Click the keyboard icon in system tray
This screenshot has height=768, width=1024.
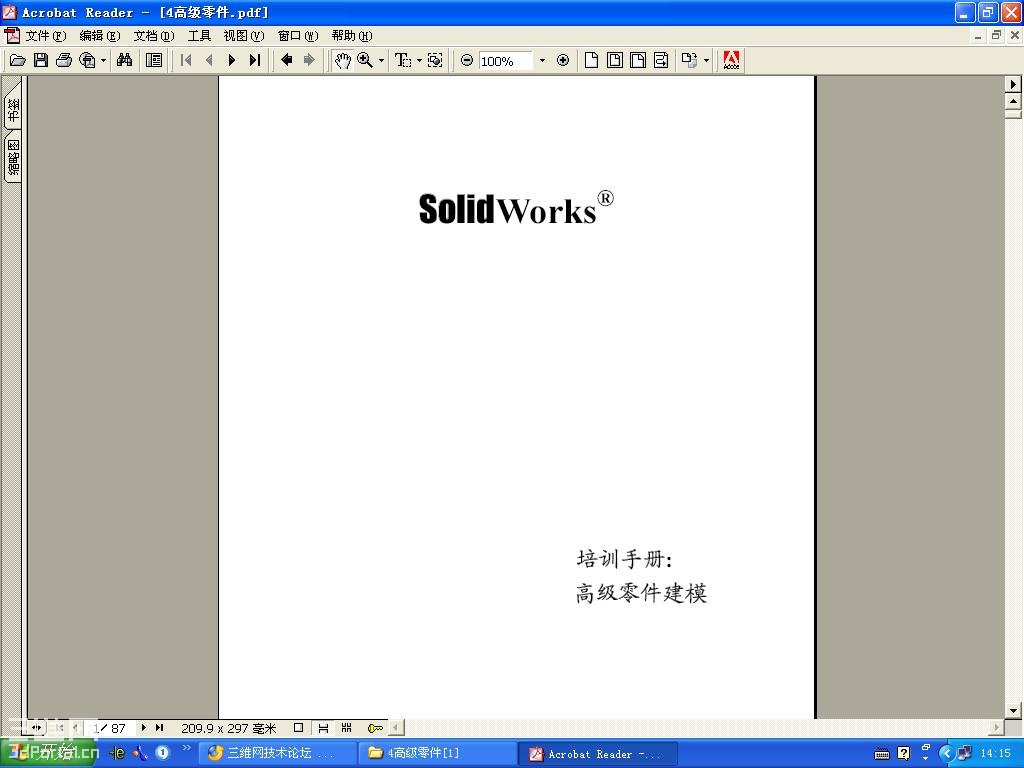882,754
